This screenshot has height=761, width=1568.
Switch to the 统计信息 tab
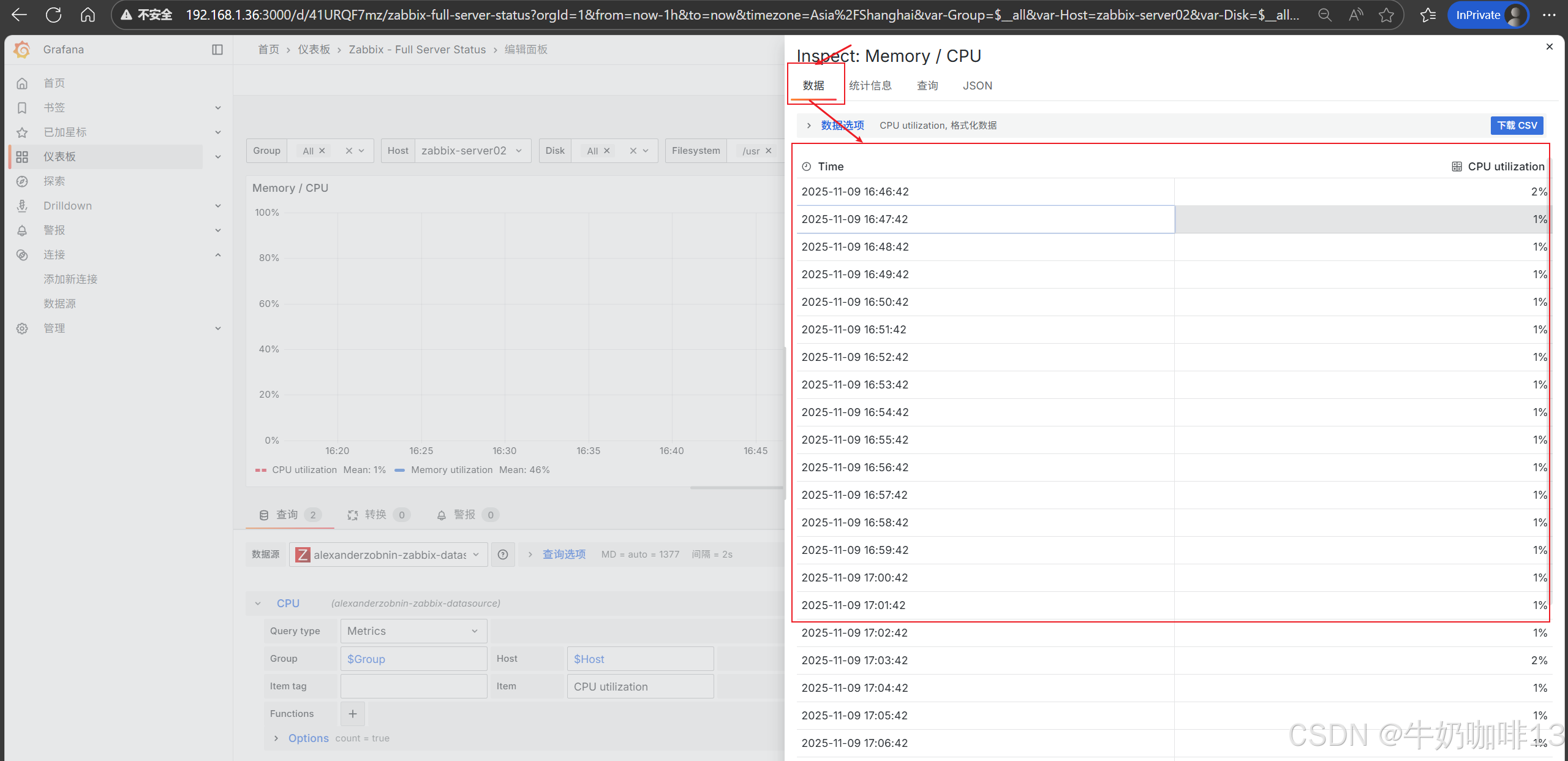870,86
